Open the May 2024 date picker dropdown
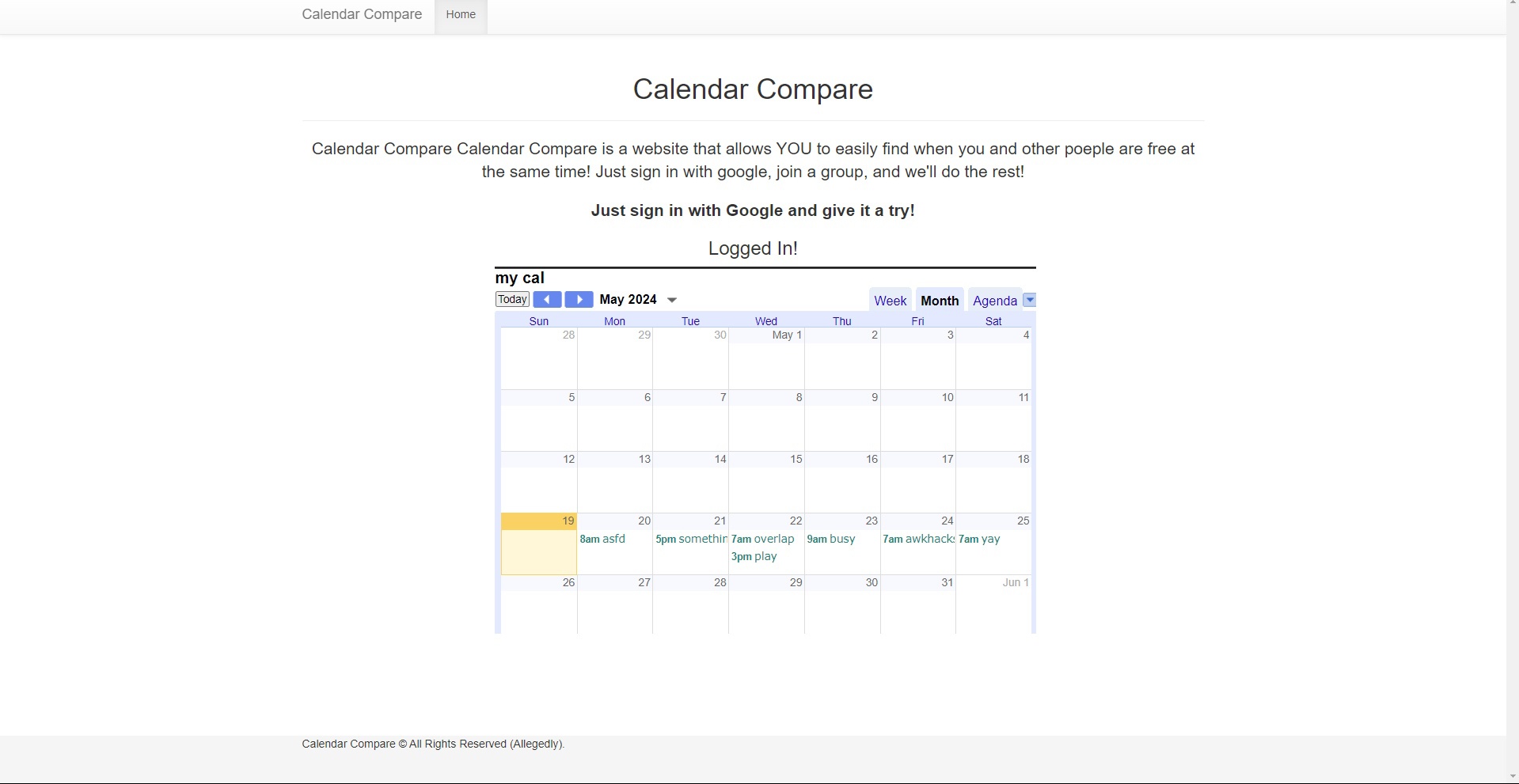The width and height of the screenshot is (1519, 784). coord(672,300)
